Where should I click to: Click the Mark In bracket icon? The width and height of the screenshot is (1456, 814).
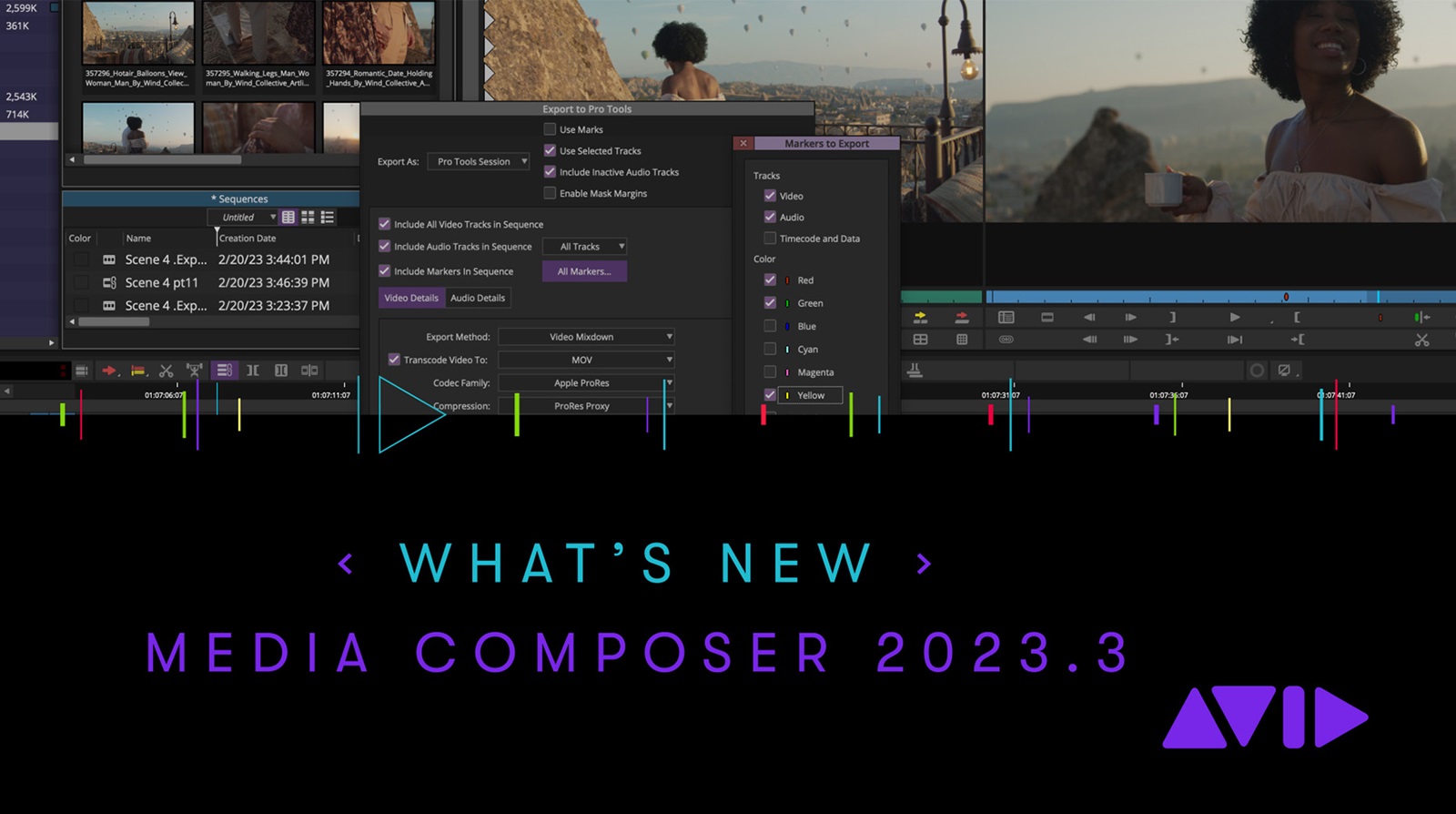click(x=1297, y=317)
